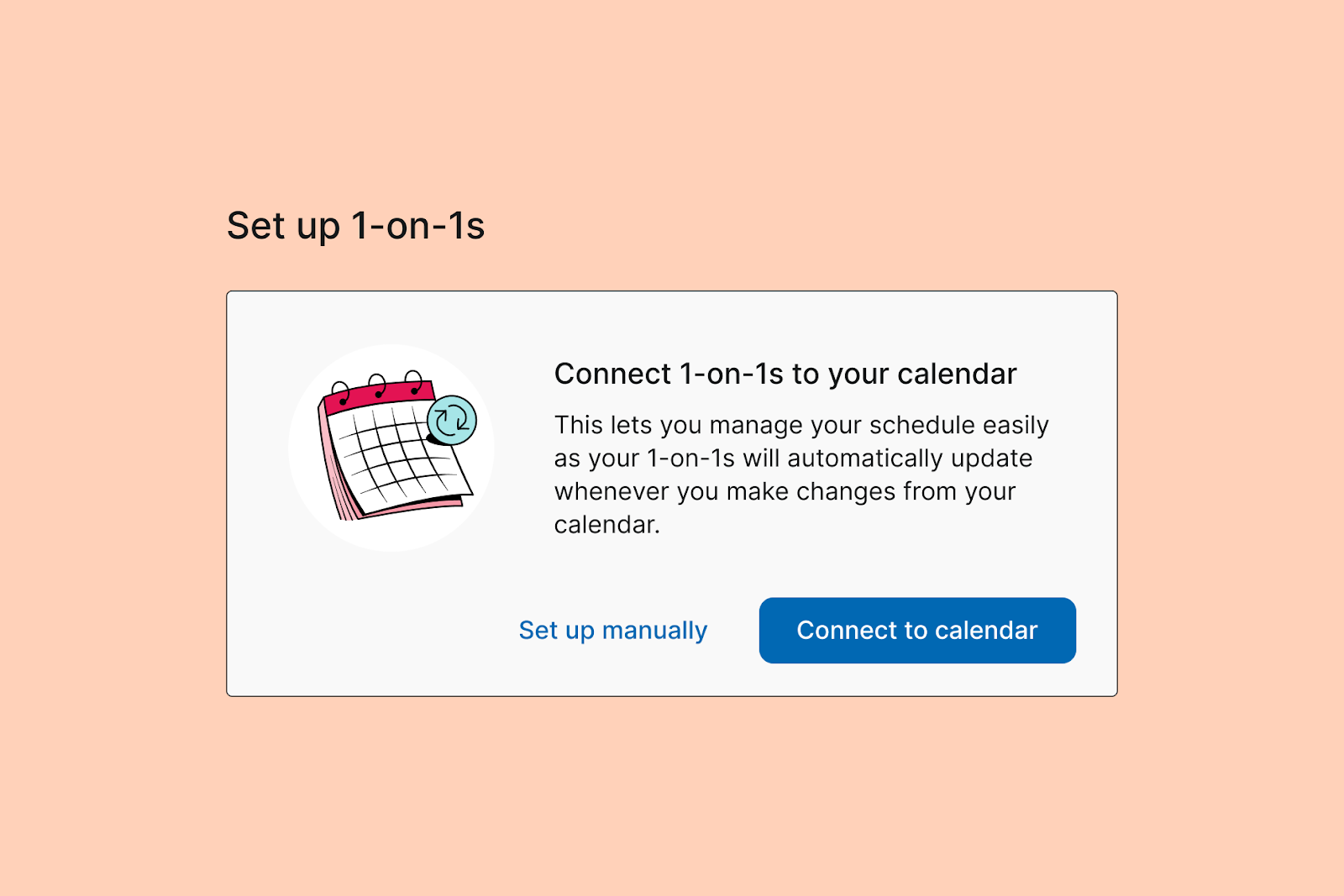
Task: Click the white circle behind the calendar illustration
Action: (x=391, y=448)
